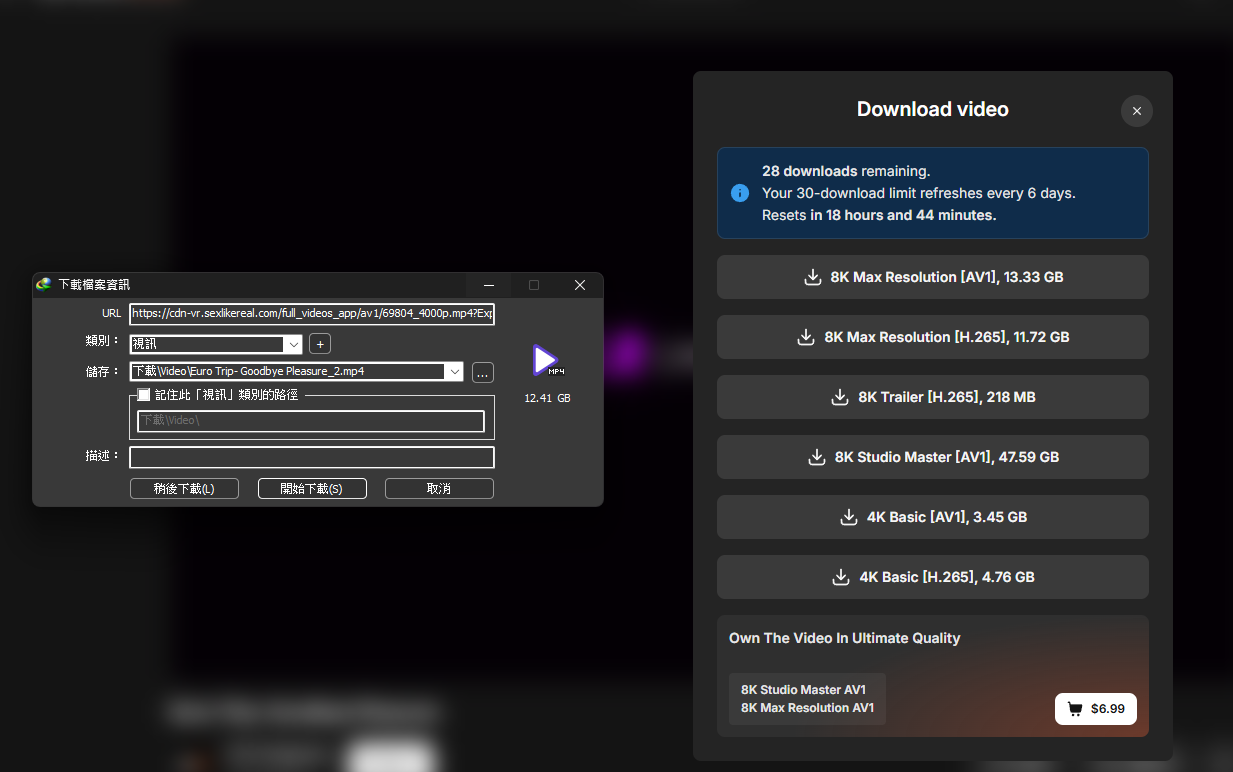Click the $6.99 purchase button
Viewport: 1233px width, 772px height.
1096,709
